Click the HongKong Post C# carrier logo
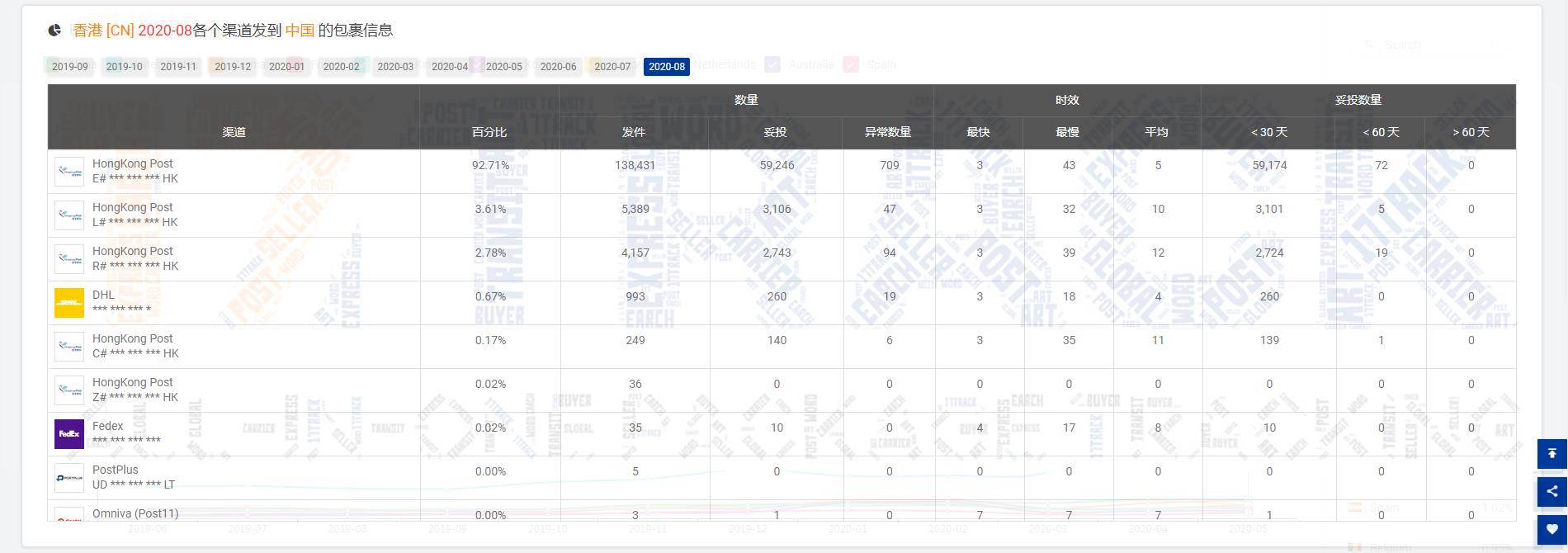This screenshot has width=1568, height=553. click(x=69, y=347)
